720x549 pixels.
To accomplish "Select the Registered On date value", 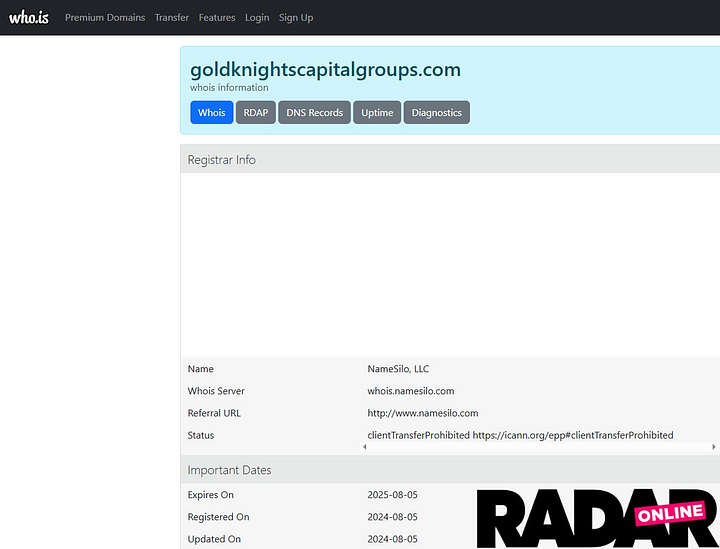I will (392, 516).
